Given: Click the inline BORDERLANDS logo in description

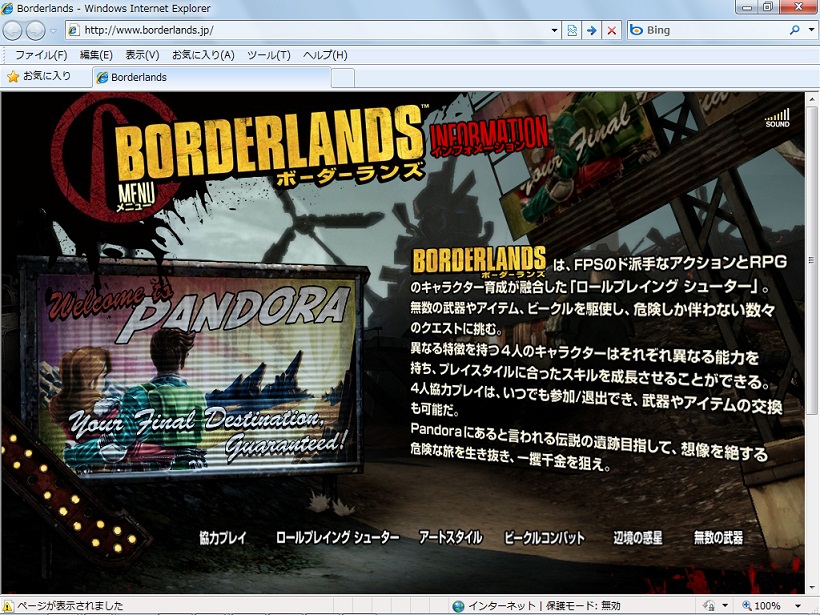Looking at the screenshot, I should tap(479, 261).
